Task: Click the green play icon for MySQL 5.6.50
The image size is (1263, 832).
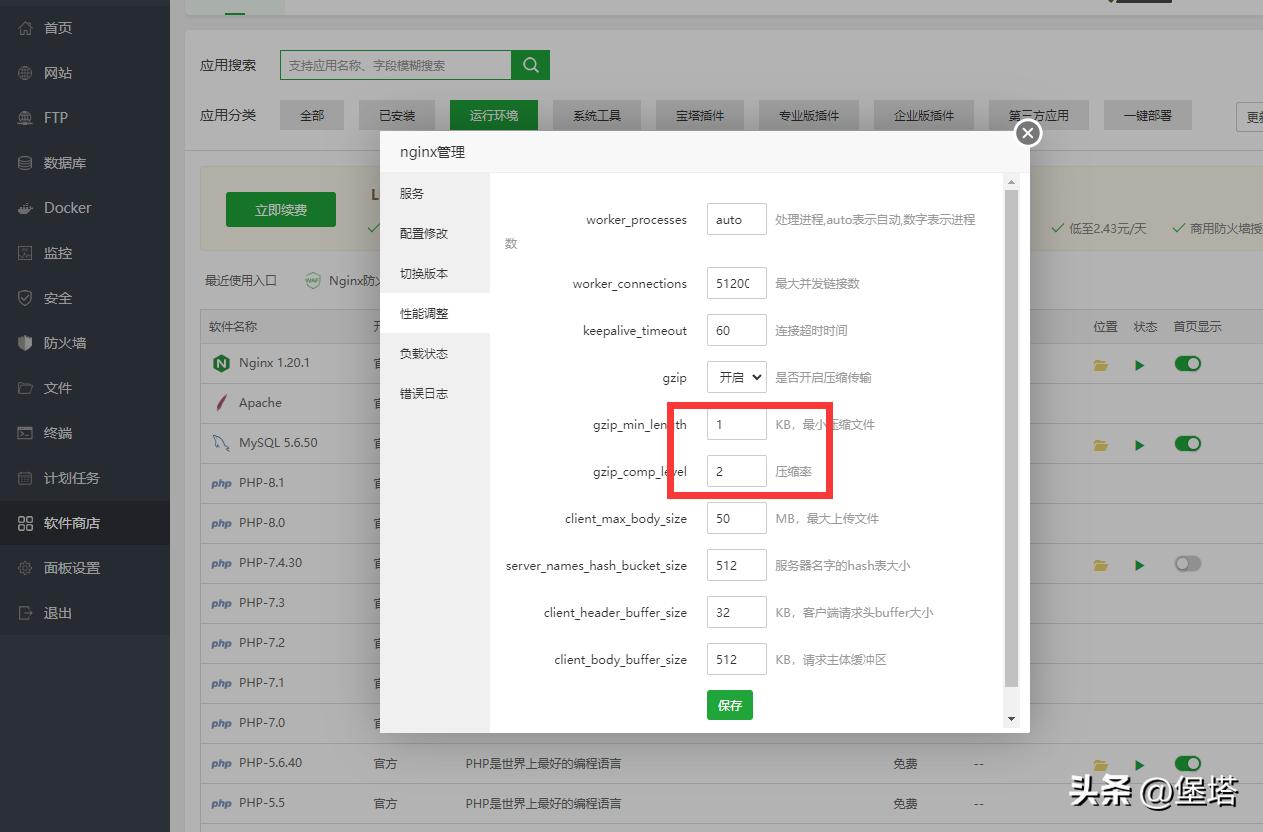Action: click(x=1140, y=443)
